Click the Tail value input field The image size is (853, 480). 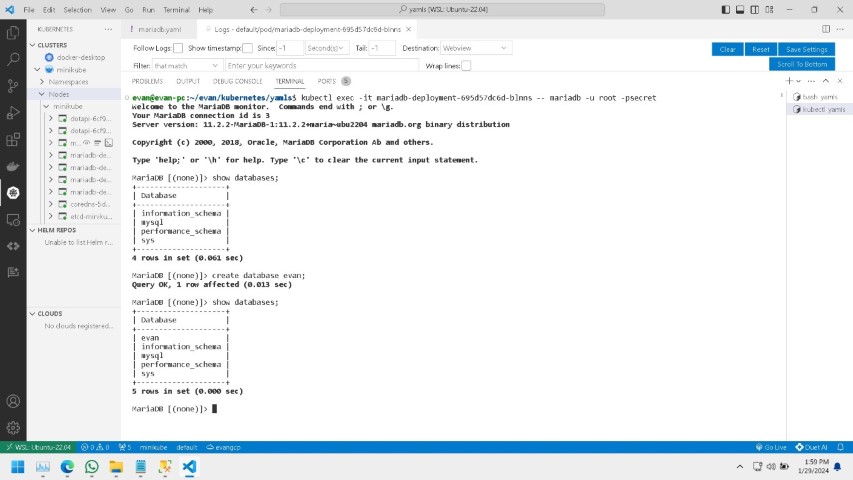coord(382,48)
